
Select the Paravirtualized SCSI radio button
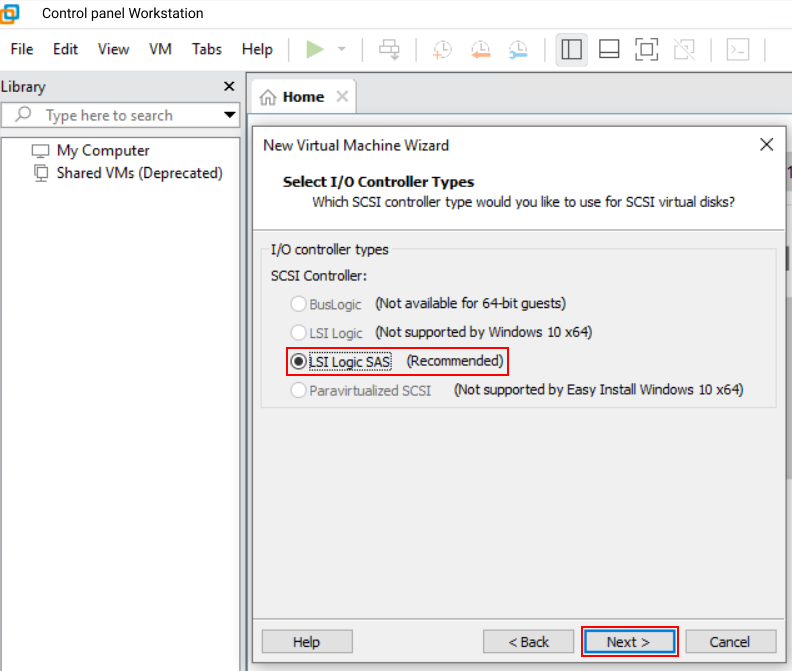[299, 390]
